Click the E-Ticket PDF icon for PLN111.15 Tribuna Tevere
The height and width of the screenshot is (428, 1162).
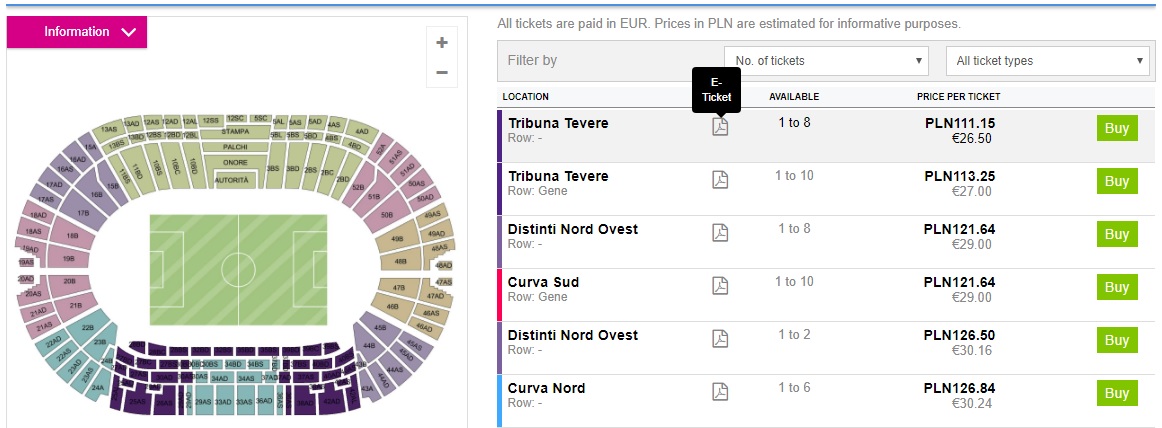(720, 127)
